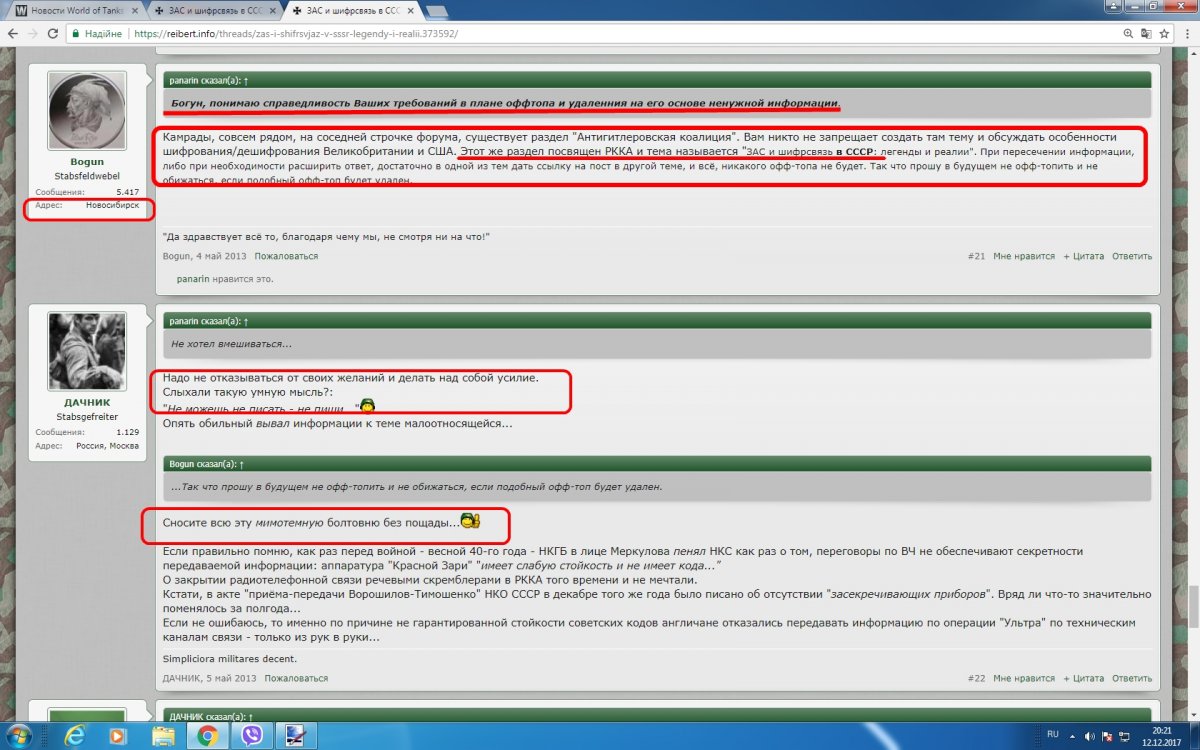Open the ДАЧНИК username profile link
Image resolution: width=1200 pixels, height=750 pixels.
click(x=87, y=402)
